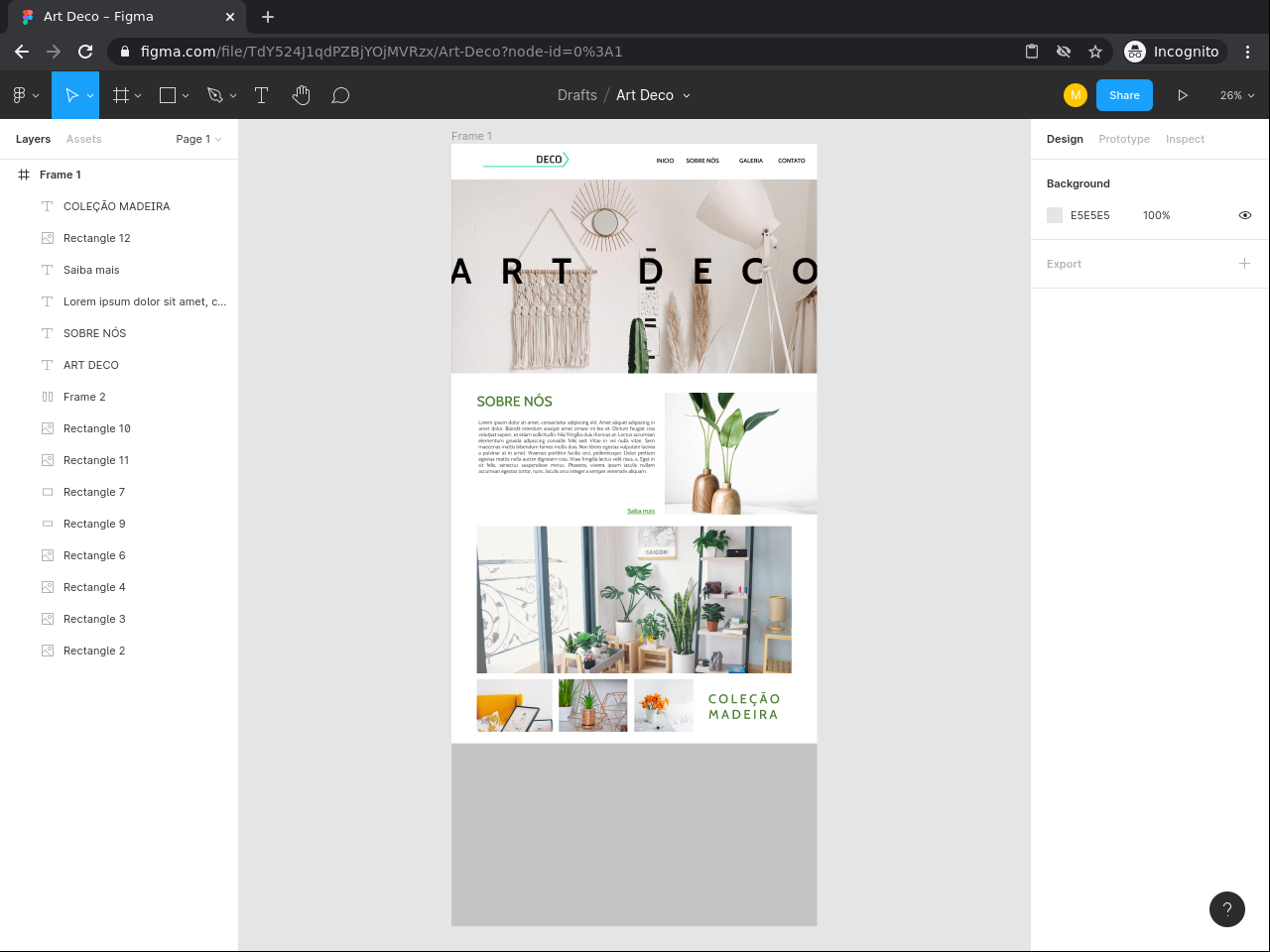Switch to the Inspect tab
Image resolution: width=1270 pixels, height=952 pixels.
(1185, 139)
